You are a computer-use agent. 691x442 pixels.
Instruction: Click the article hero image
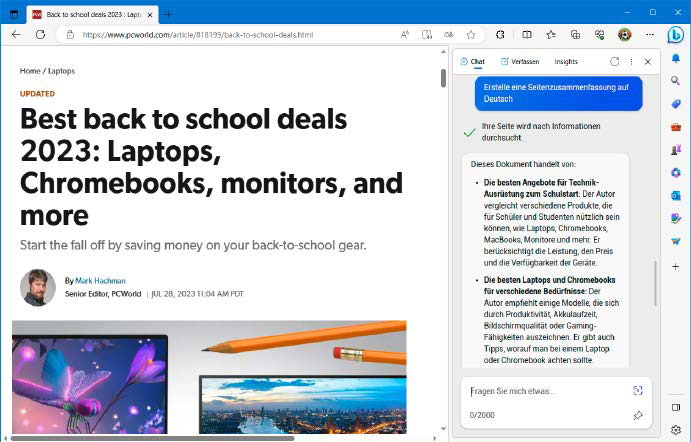(209, 377)
